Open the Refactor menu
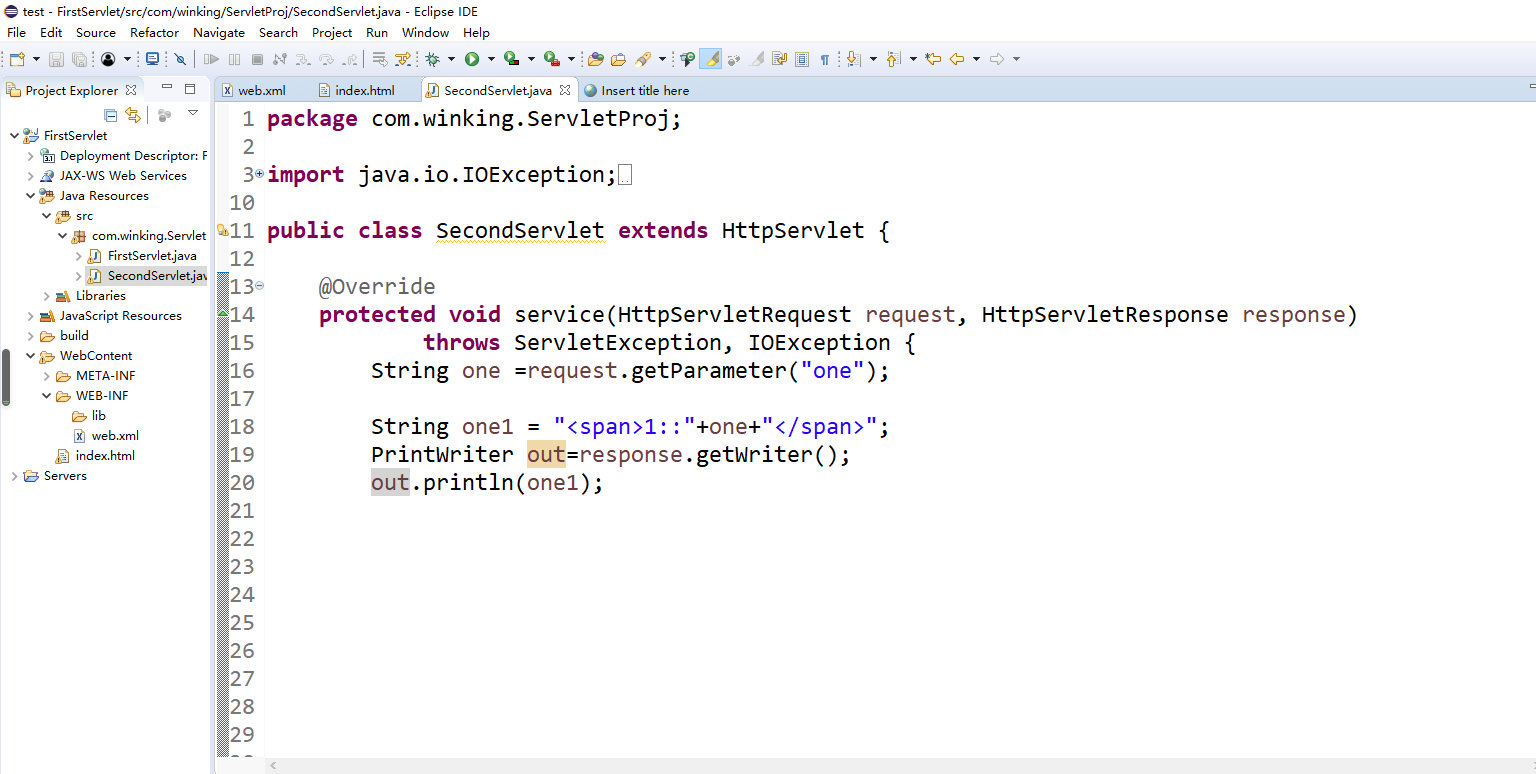 (x=155, y=33)
